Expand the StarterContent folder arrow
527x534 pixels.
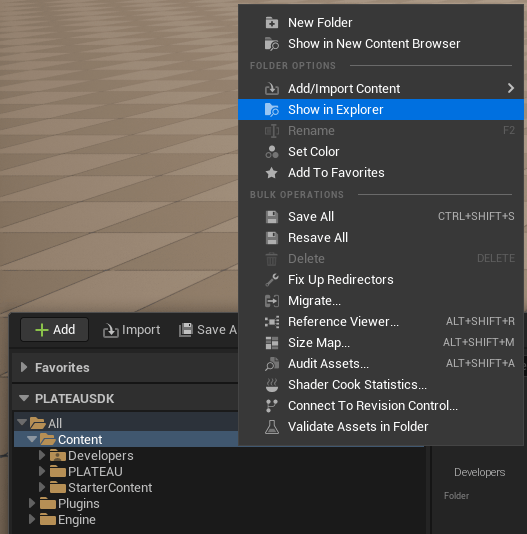tap(42, 487)
